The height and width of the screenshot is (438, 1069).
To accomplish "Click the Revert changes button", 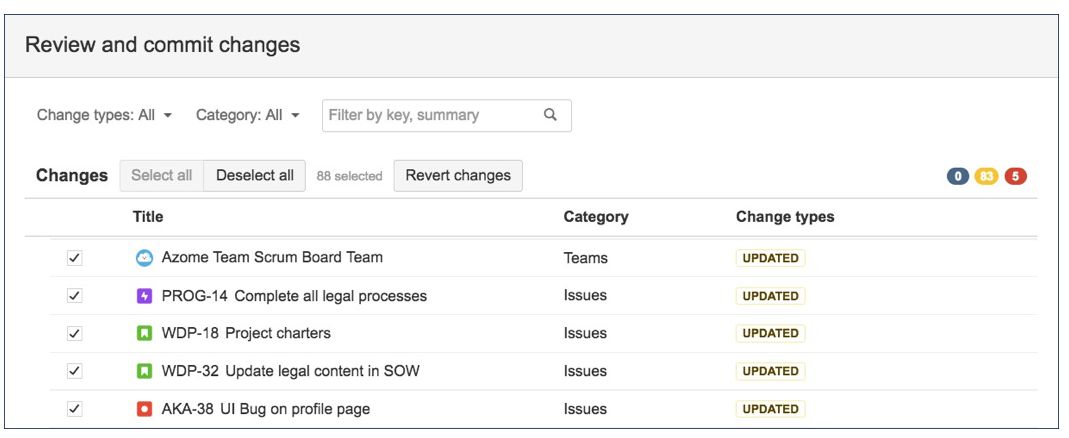I will pyautogui.click(x=458, y=175).
